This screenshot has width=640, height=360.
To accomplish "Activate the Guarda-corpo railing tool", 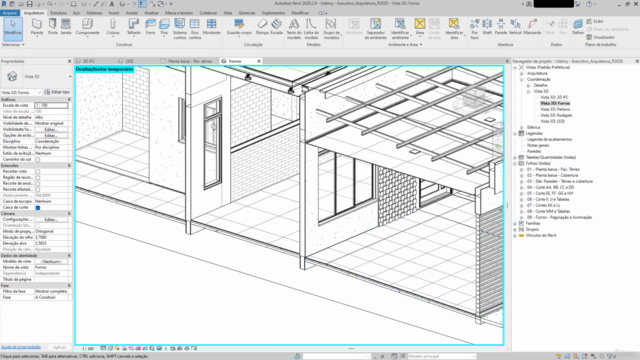I will tap(239, 27).
